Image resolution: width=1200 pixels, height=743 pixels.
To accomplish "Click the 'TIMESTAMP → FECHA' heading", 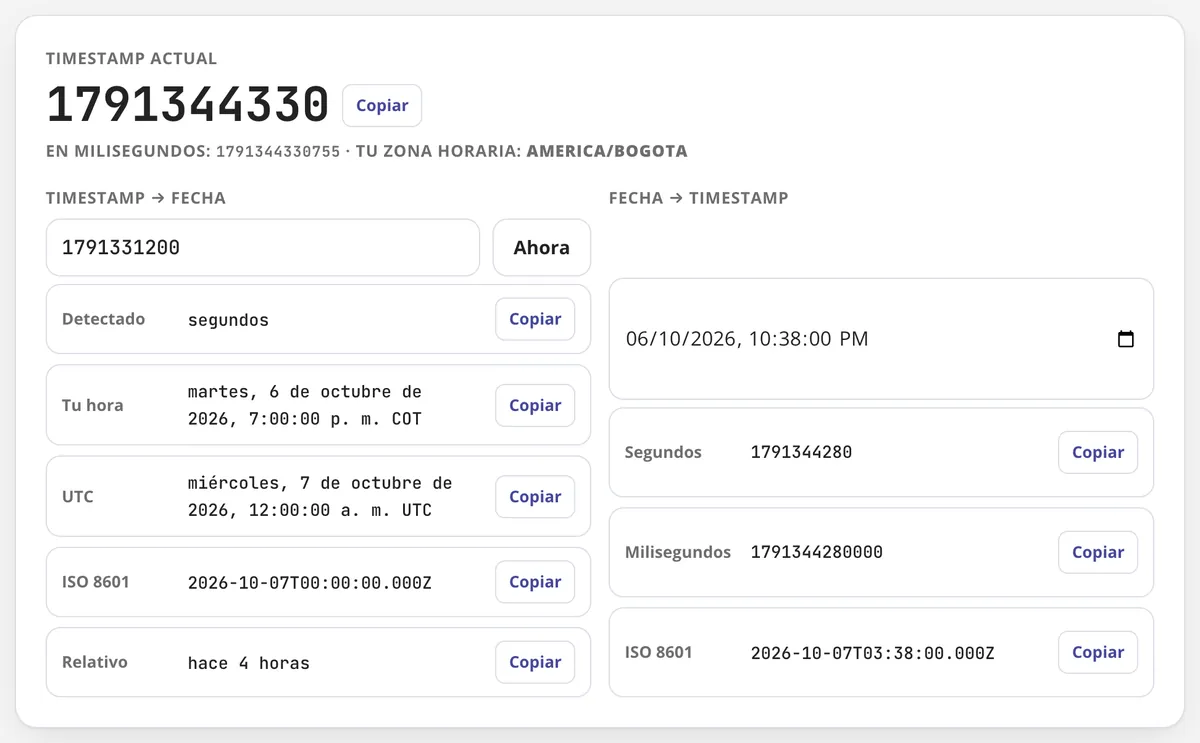I will point(136,198).
